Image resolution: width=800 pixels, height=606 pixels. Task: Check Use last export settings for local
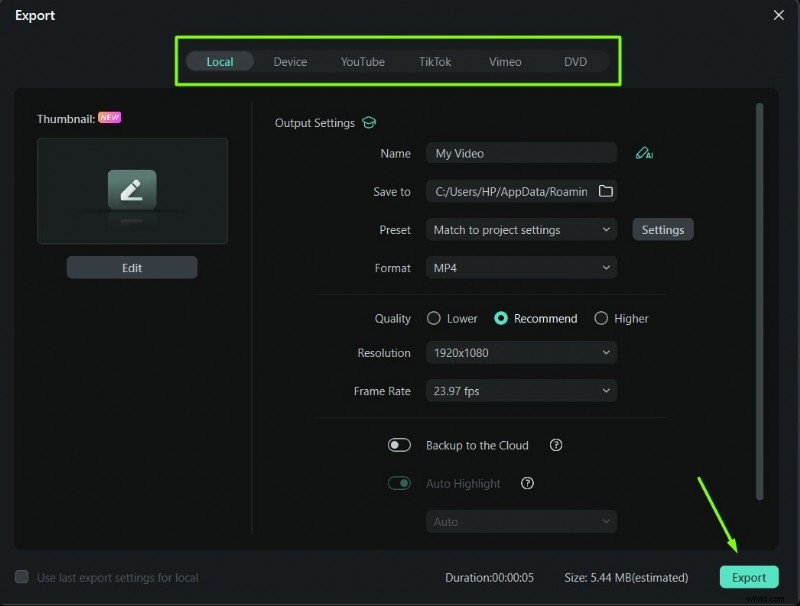[x=22, y=578]
